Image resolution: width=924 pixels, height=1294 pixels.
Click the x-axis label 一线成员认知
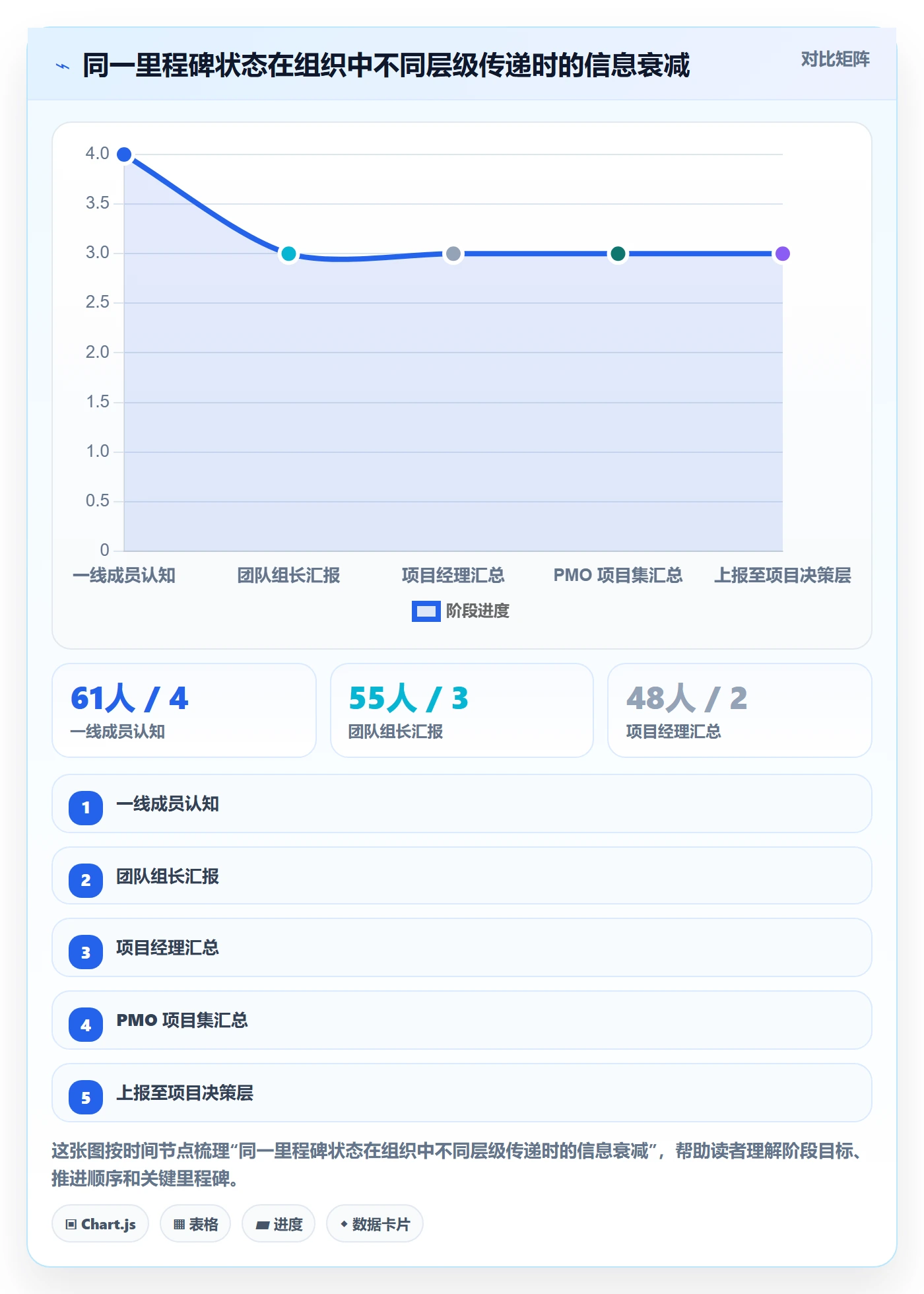pyautogui.click(x=124, y=576)
